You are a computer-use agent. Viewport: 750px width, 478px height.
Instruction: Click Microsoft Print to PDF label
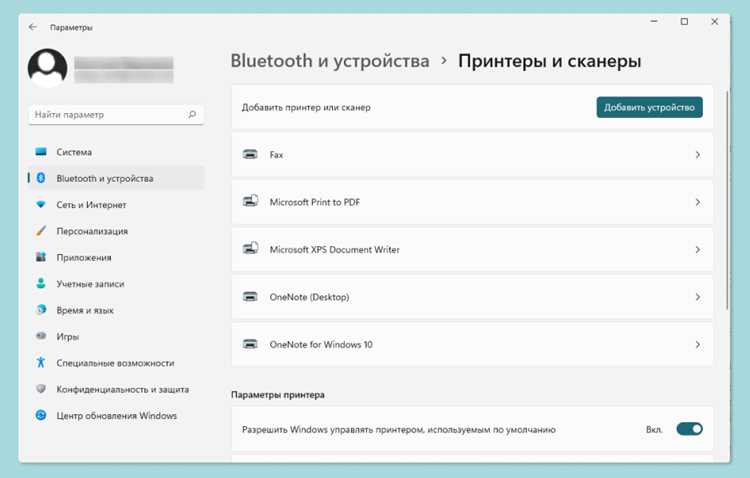point(315,202)
